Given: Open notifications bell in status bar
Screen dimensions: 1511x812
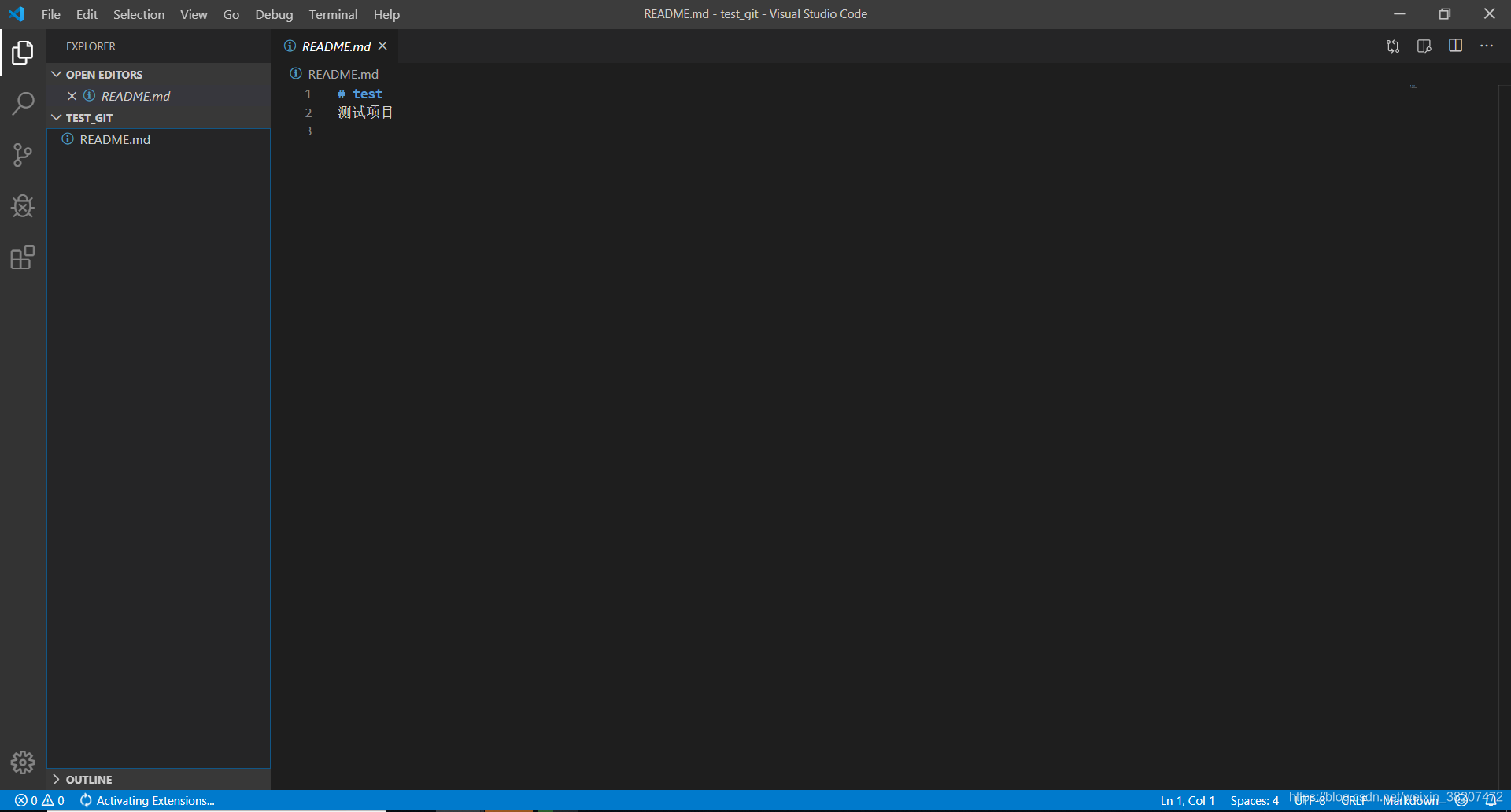Looking at the screenshot, I should (1491, 800).
